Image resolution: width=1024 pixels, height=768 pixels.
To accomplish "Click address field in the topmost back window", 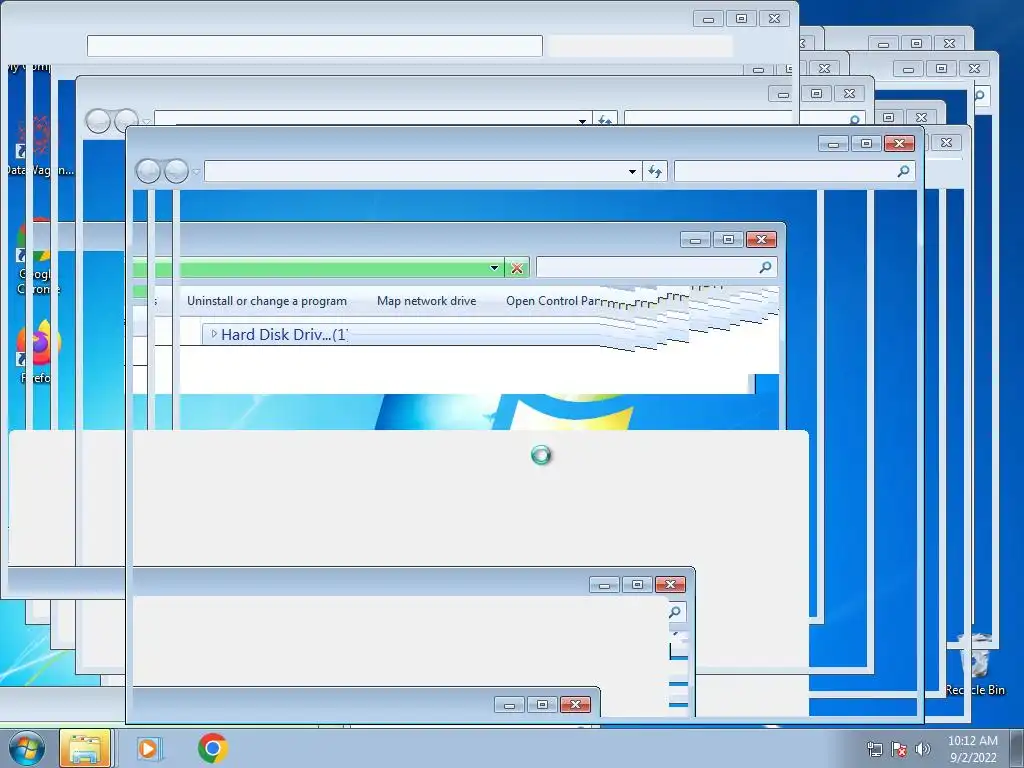I will click(315, 46).
